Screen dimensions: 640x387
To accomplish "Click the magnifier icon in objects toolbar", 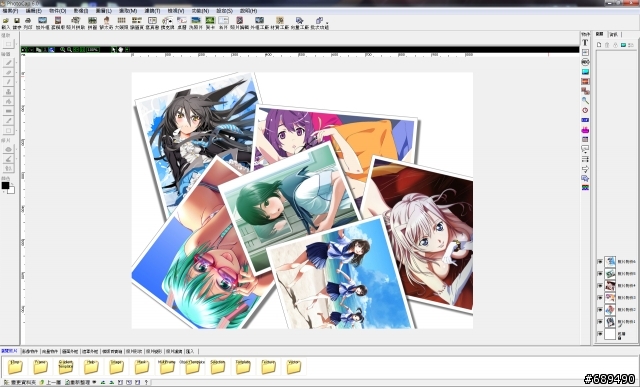I will [x=585, y=100].
